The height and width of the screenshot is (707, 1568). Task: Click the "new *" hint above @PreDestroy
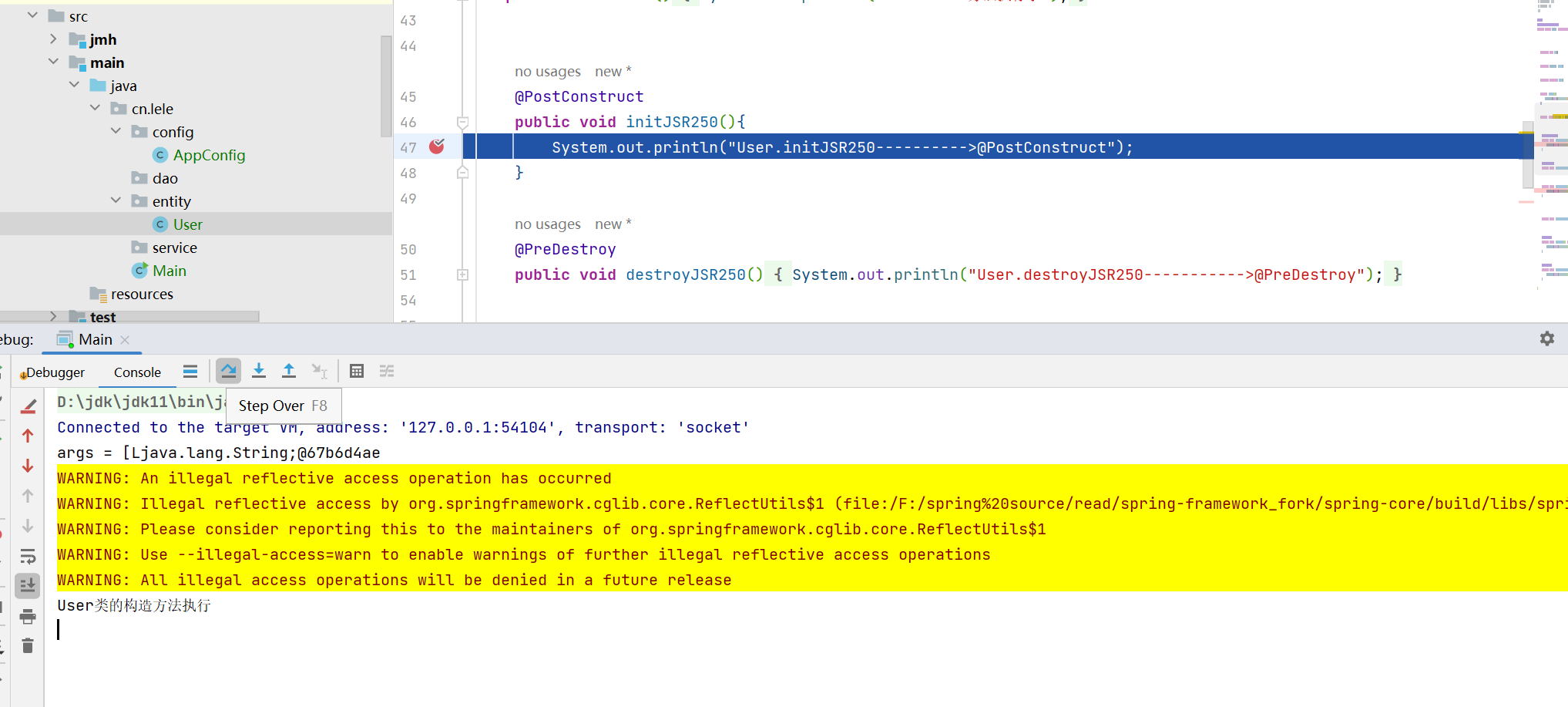pos(613,224)
